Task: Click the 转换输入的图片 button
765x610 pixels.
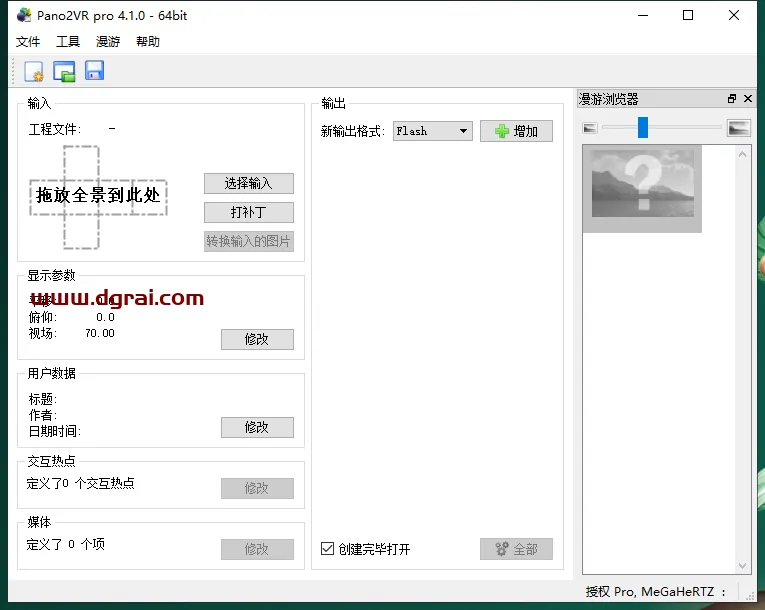Action: tap(249, 241)
